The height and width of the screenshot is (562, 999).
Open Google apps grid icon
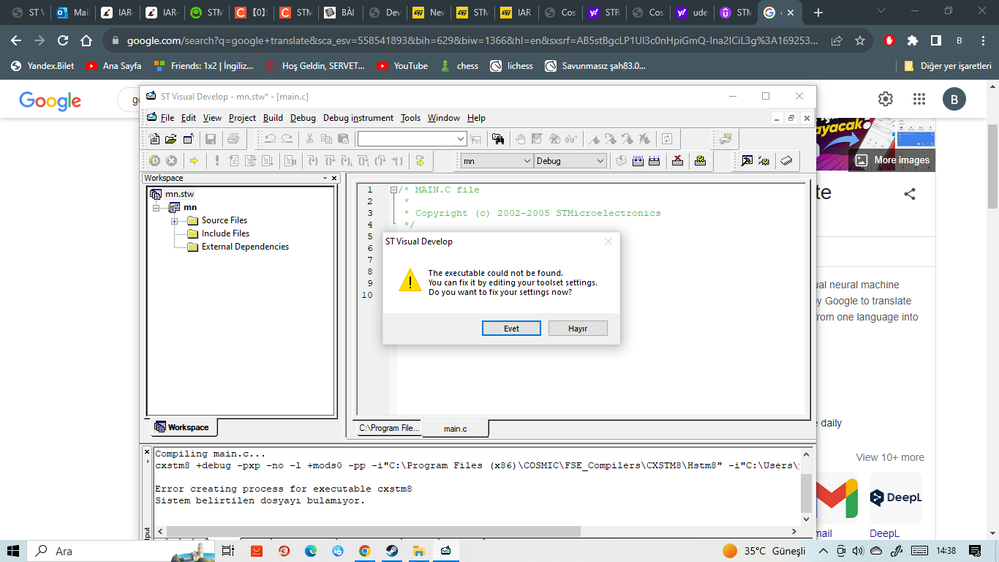pos(919,99)
